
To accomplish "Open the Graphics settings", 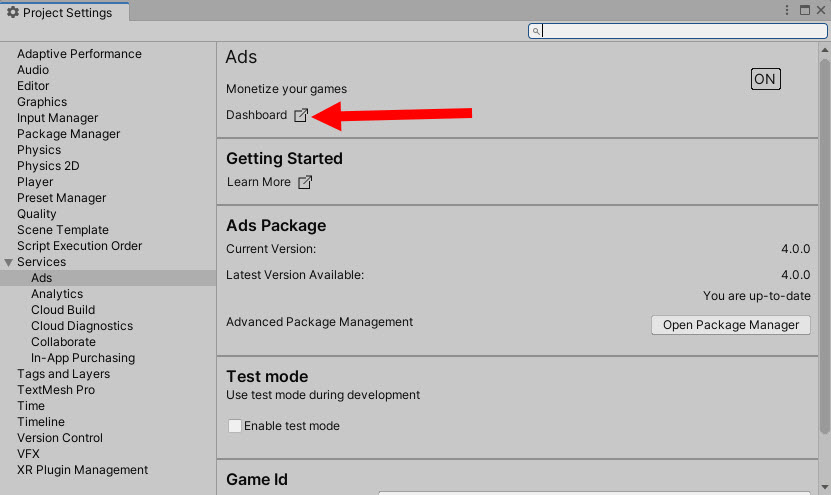I will pos(42,102).
